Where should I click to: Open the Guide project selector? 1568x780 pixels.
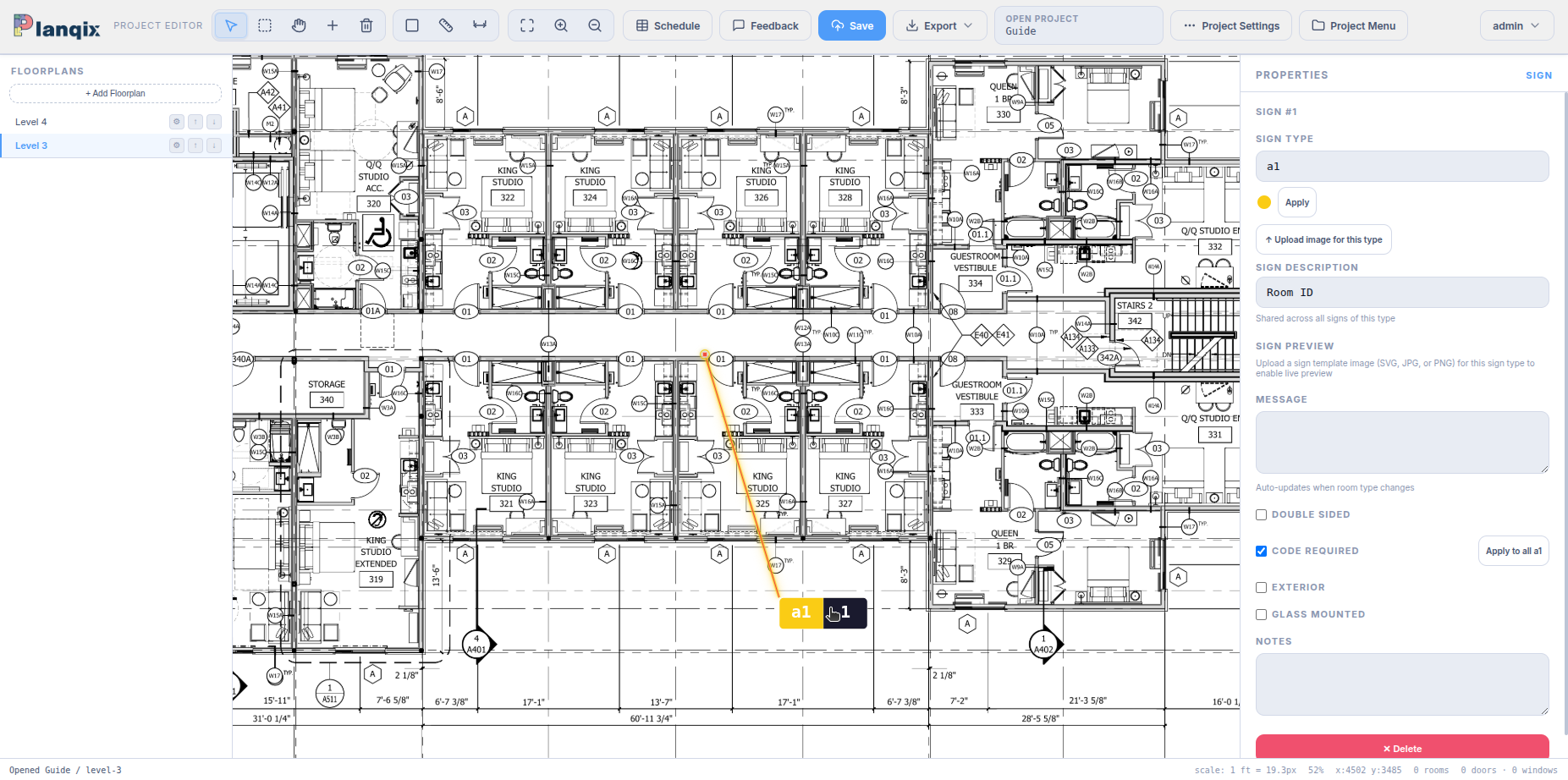1078,25
